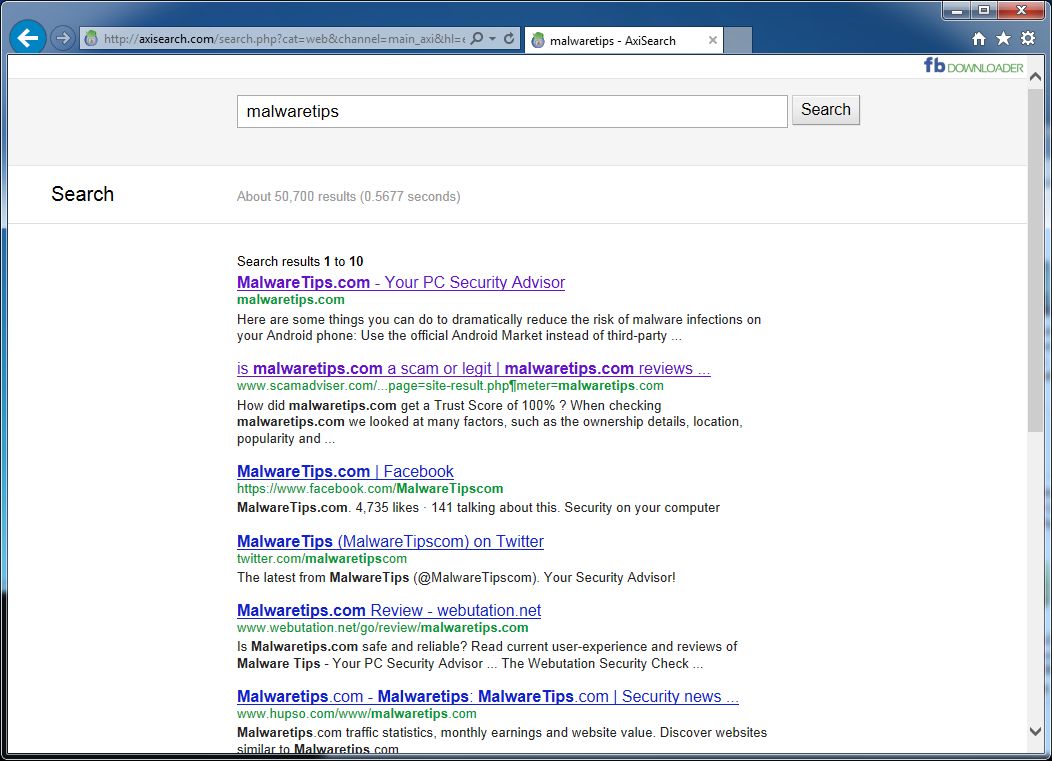Screen dimensions: 1052x761
Task: Minimize the browser window
Action: click(x=956, y=11)
